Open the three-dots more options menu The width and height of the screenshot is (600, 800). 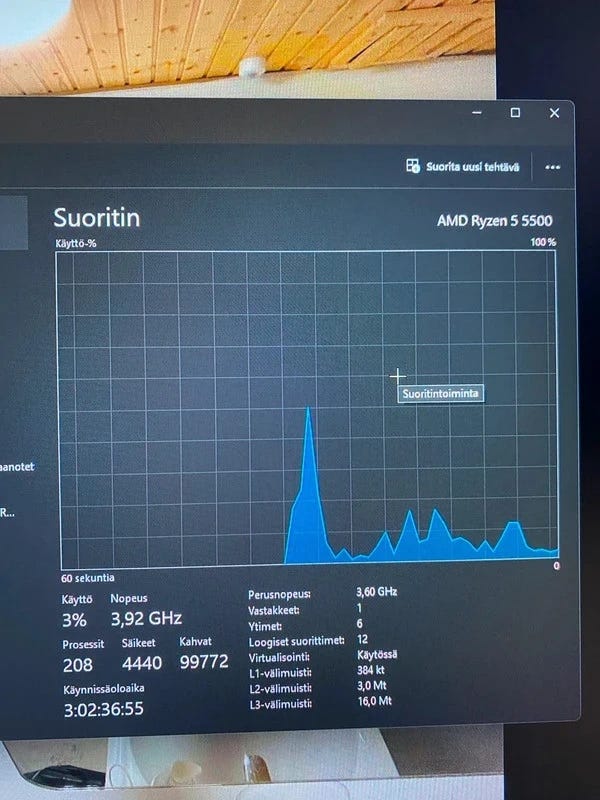point(553,167)
